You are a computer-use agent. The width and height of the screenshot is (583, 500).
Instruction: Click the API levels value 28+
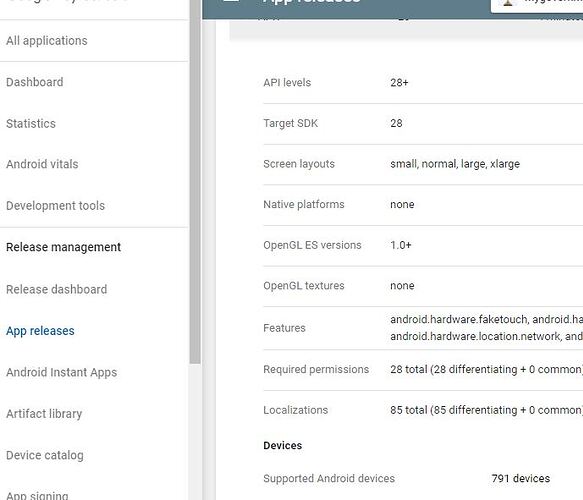pyautogui.click(x=399, y=83)
